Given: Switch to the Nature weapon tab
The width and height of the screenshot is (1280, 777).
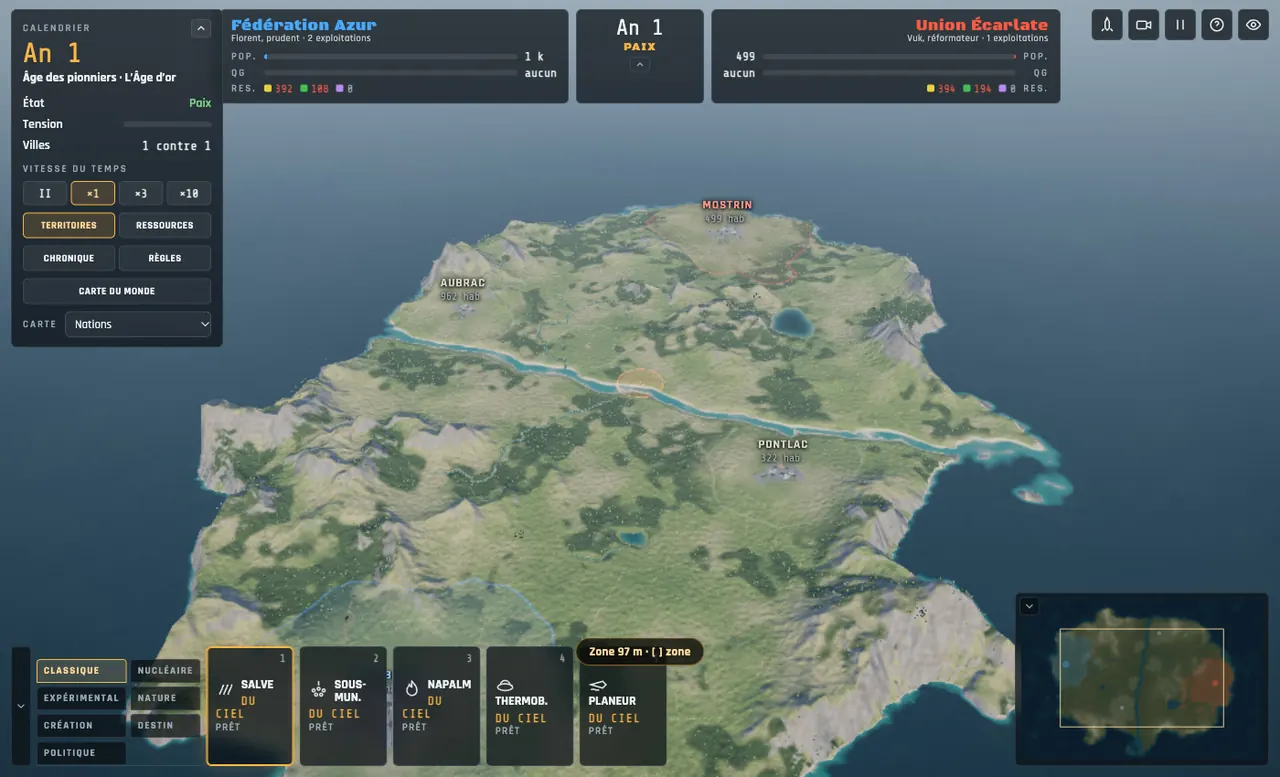Looking at the screenshot, I should tap(166, 698).
